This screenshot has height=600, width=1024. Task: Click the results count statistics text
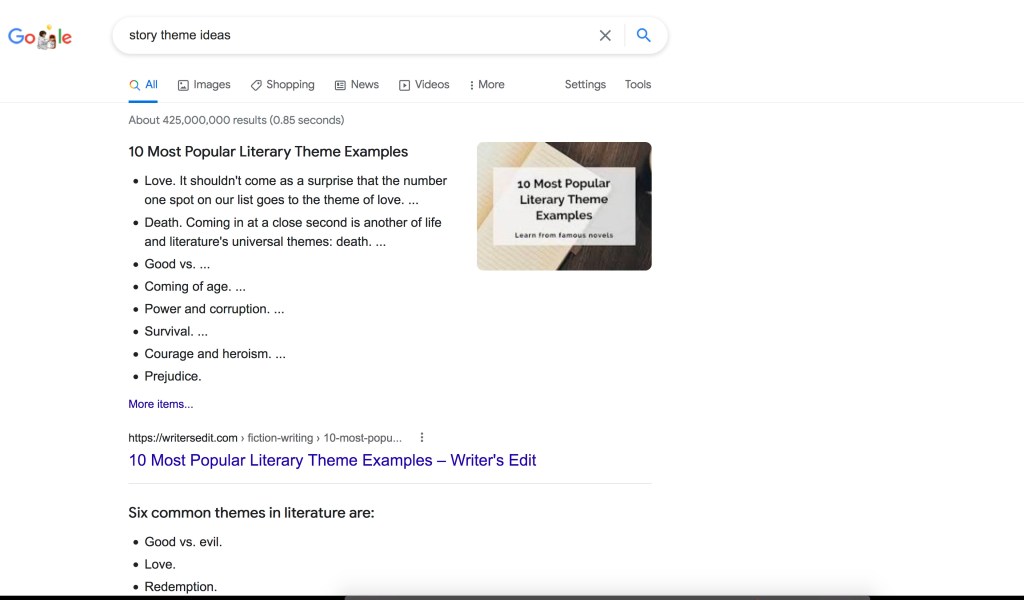click(x=236, y=120)
